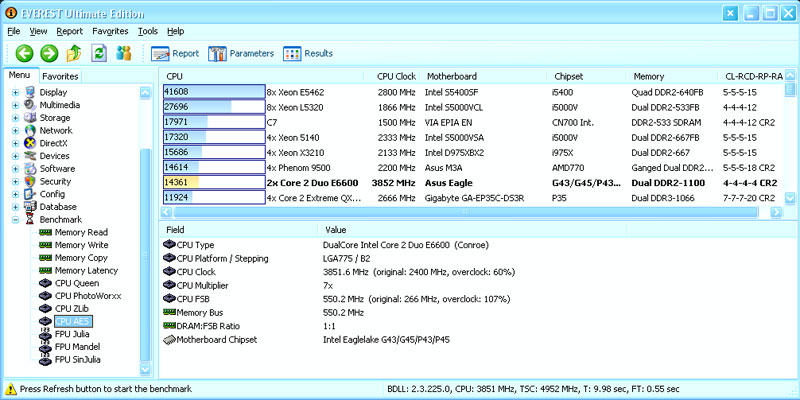The width and height of the screenshot is (800, 400).
Task: Open the File menu
Action: [x=14, y=31]
